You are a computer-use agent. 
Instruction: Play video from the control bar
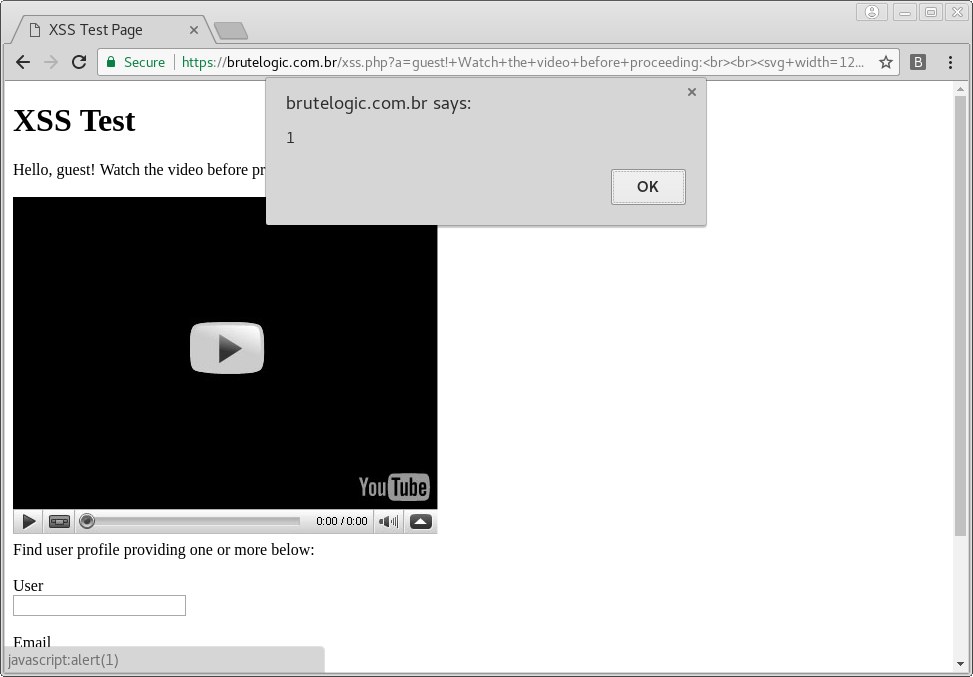[29, 522]
